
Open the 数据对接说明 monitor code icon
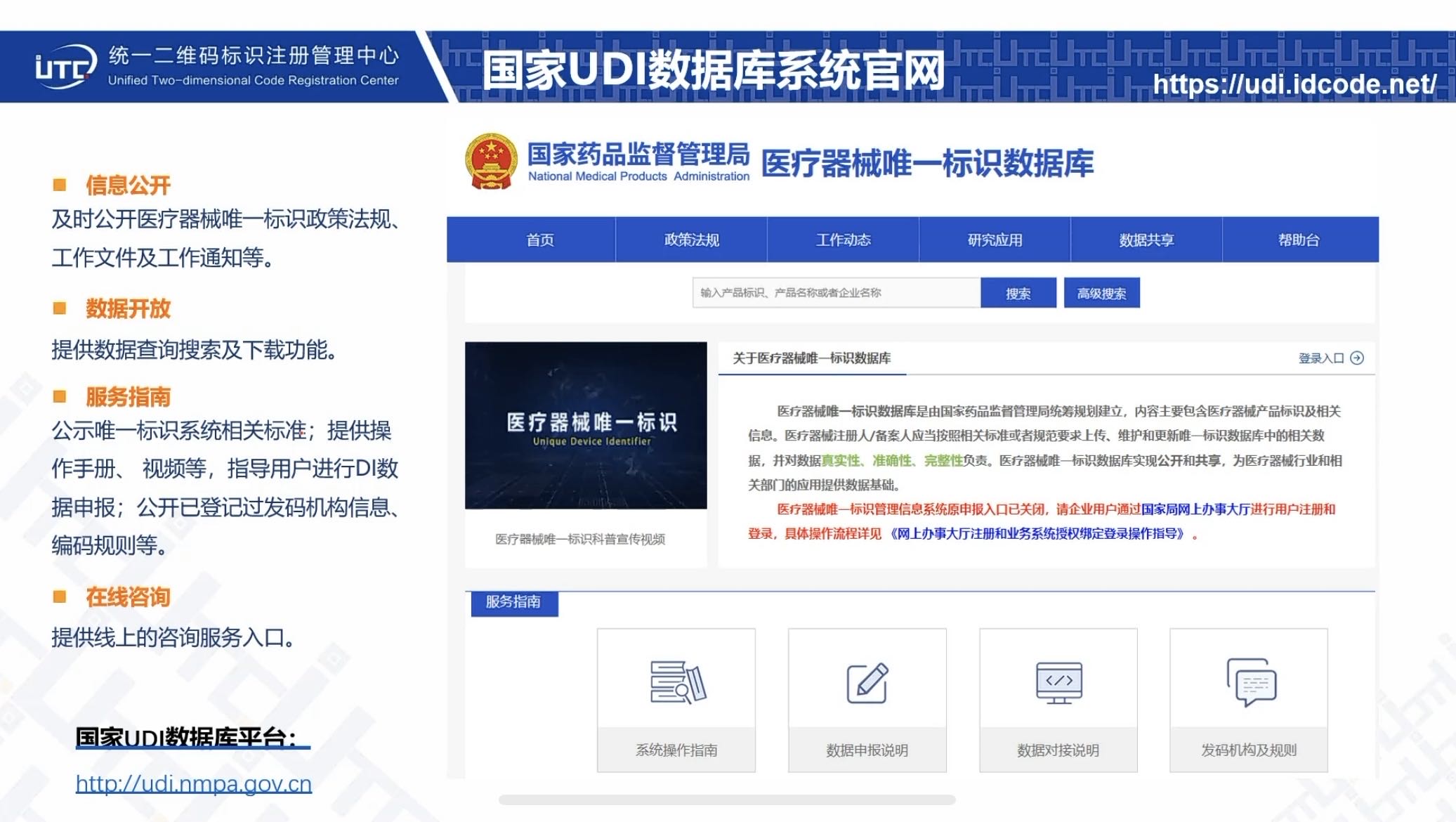click(x=1058, y=682)
